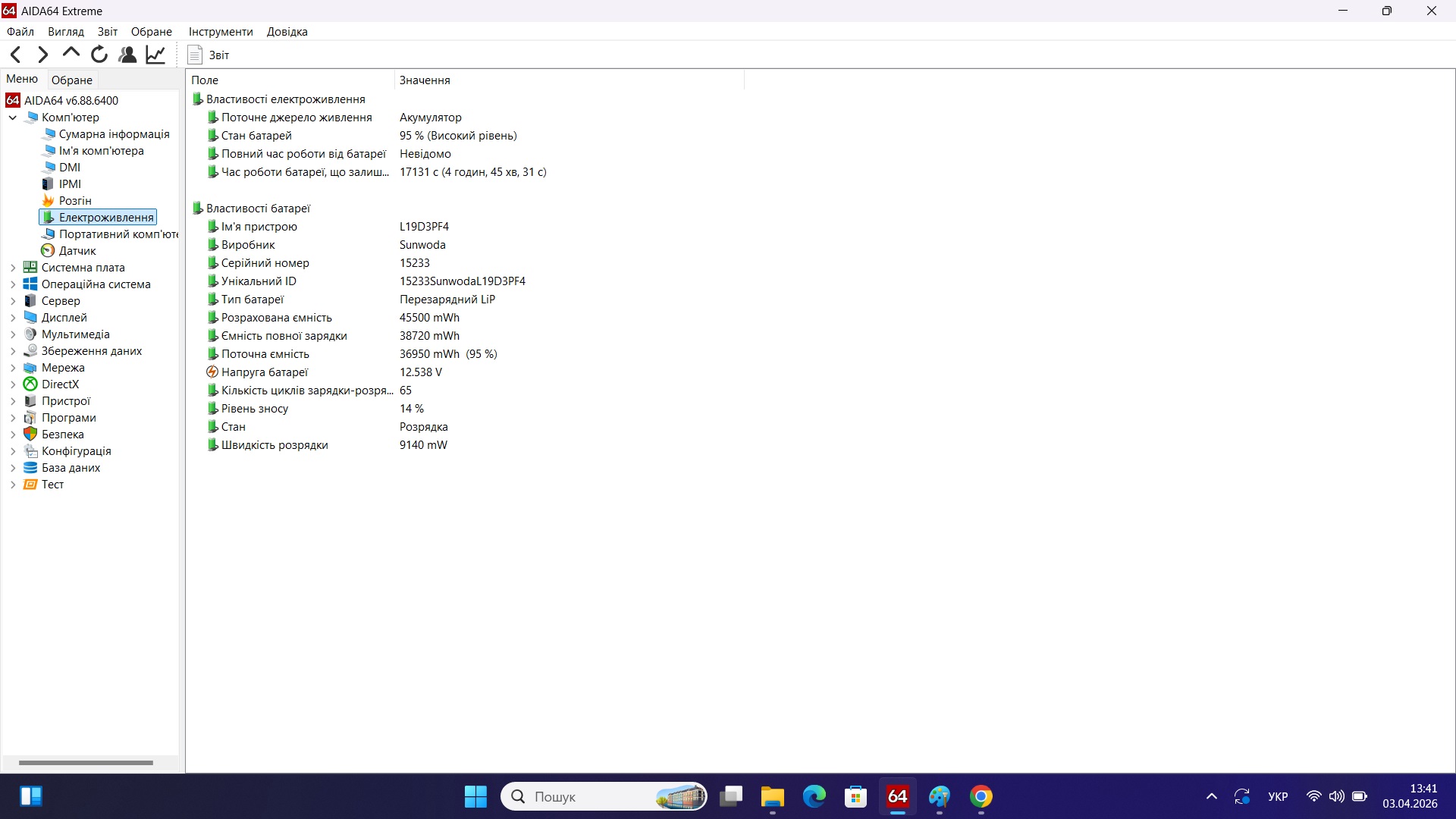This screenshot has height=819, width=1456.
Task: Open the user/account toolbar icon
Action: tap(127, 55)
